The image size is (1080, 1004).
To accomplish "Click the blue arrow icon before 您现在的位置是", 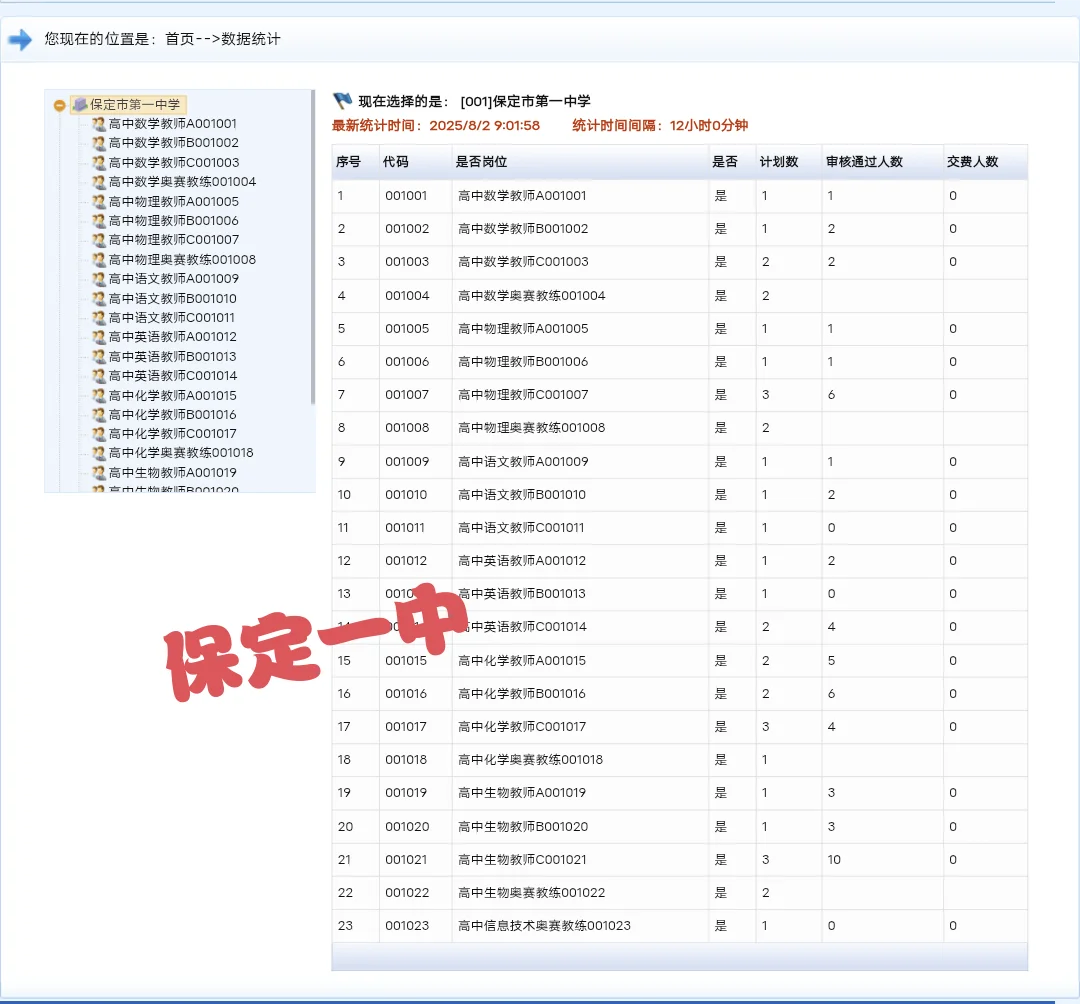I will tap(21, 39).
